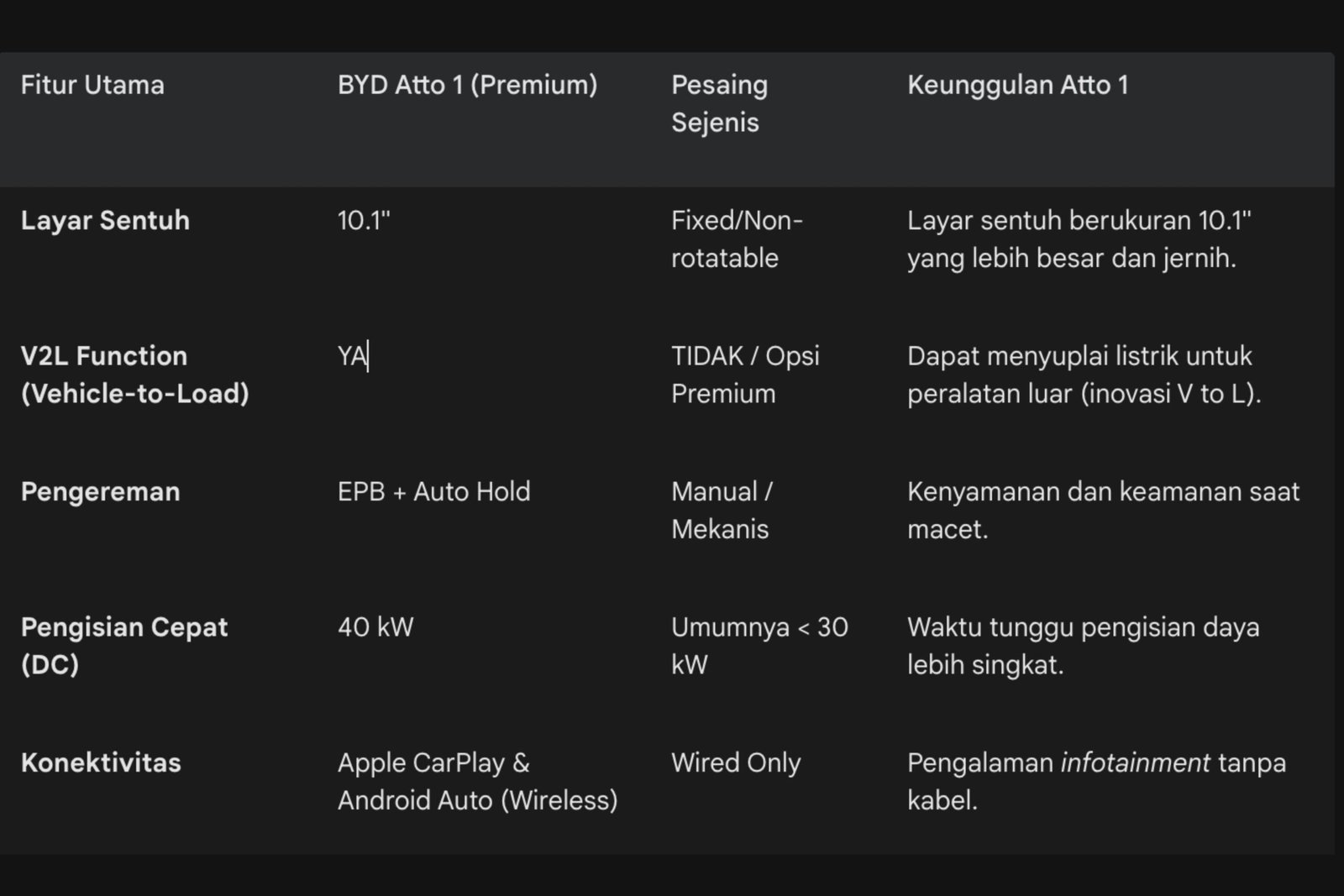Select the 'BYD Atto 1 (Premium)' header cell

[467, 85]
